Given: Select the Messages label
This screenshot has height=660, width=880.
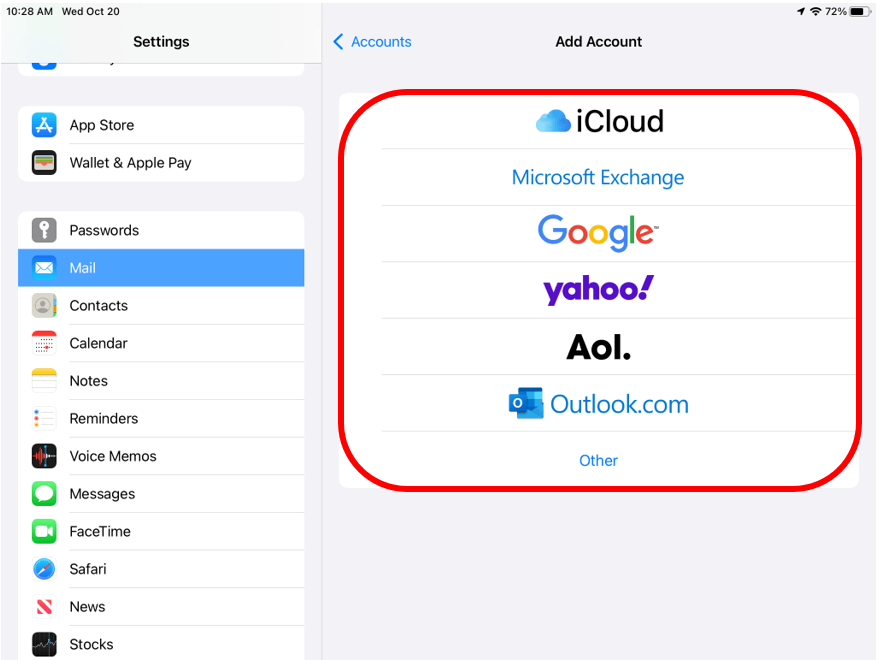Looking at the screenshot, I should pos(102,494).
